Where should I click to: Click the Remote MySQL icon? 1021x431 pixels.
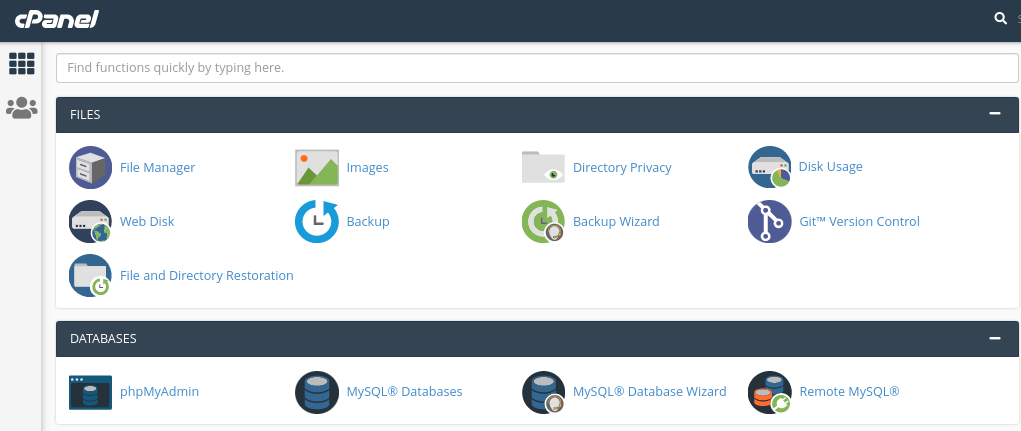coord(769,392)
